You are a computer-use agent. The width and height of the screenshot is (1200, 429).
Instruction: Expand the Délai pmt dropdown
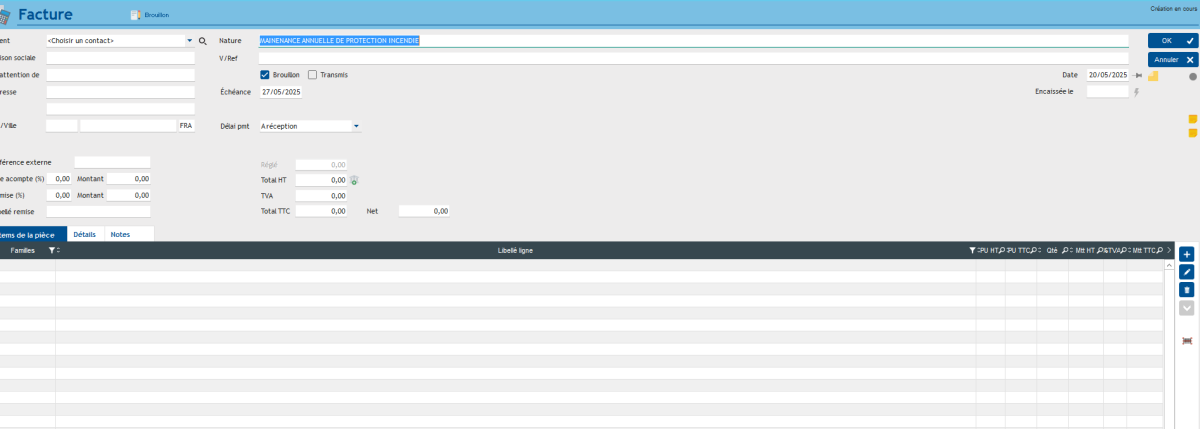(x=356, y=126)
